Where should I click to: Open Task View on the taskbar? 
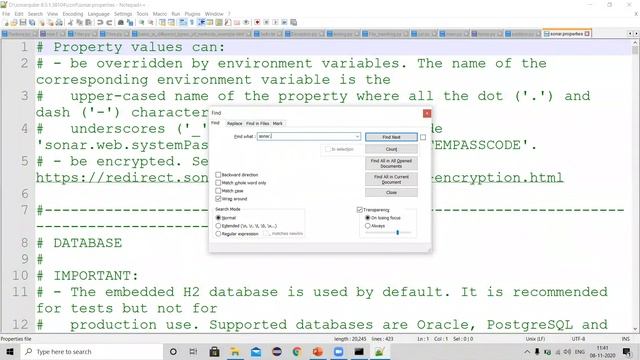pos(193,351)
